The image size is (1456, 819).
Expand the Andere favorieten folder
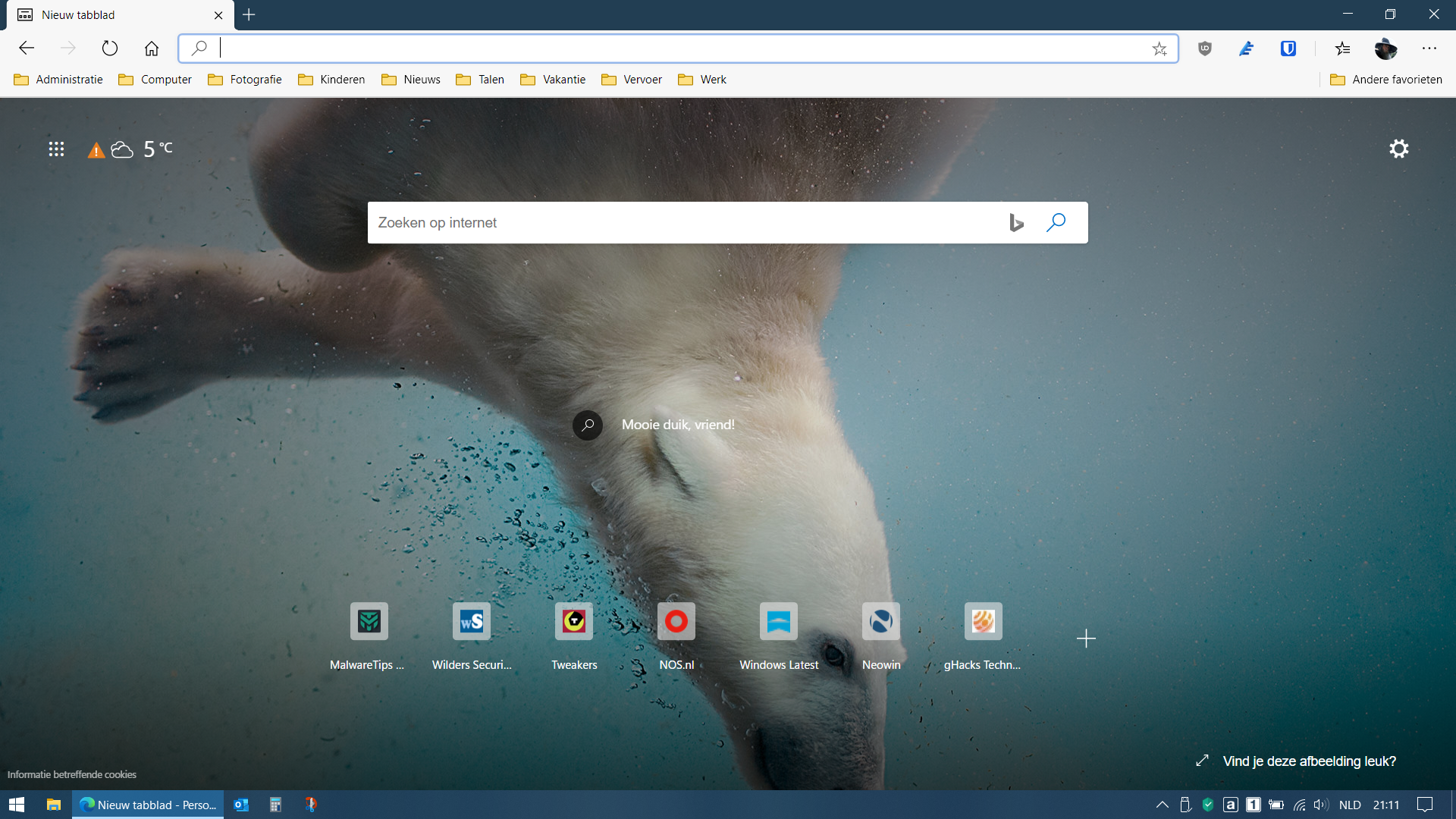(1386, 80)
